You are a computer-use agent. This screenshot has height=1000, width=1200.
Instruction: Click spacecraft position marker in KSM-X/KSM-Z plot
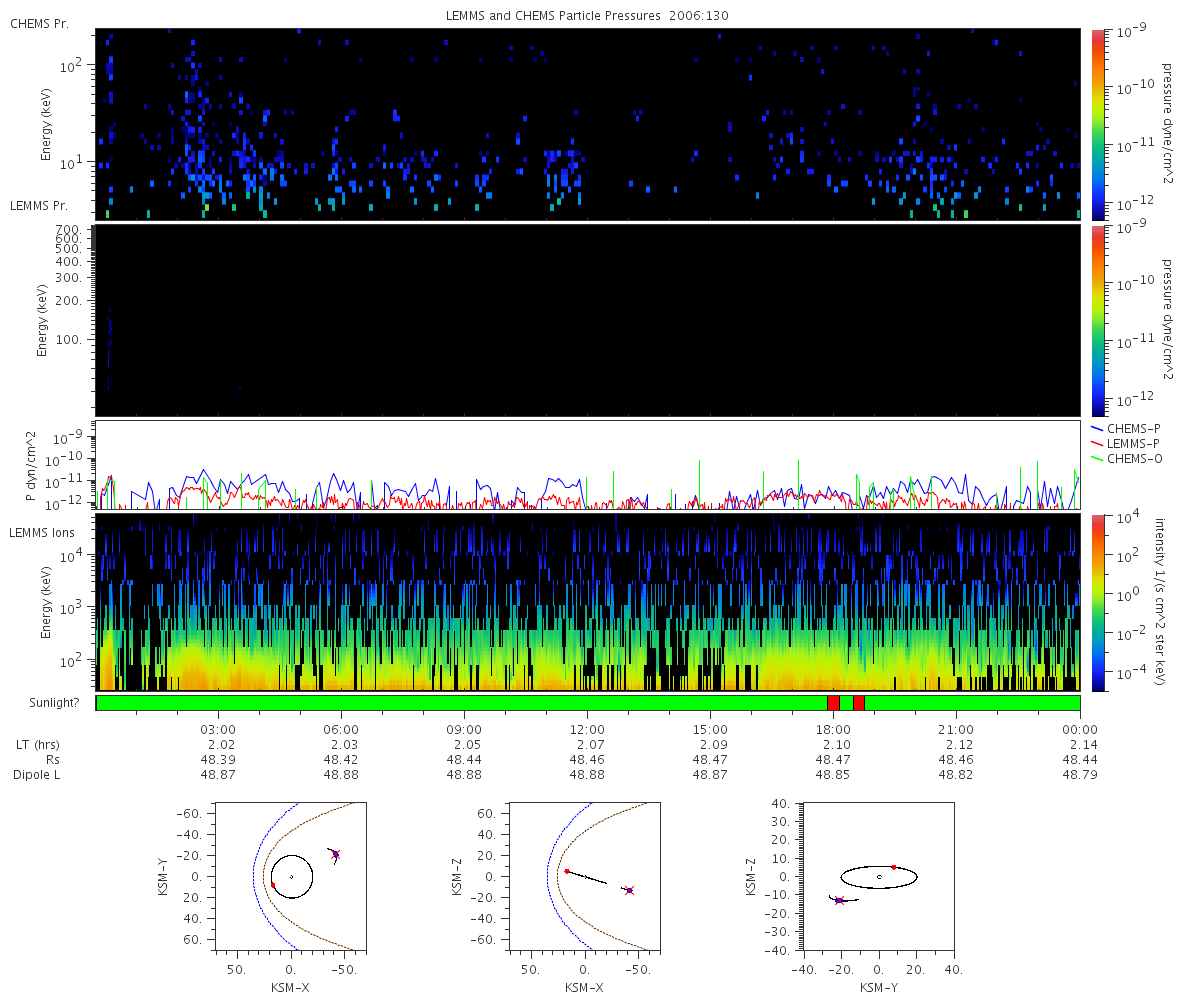(x=629, y=890)
